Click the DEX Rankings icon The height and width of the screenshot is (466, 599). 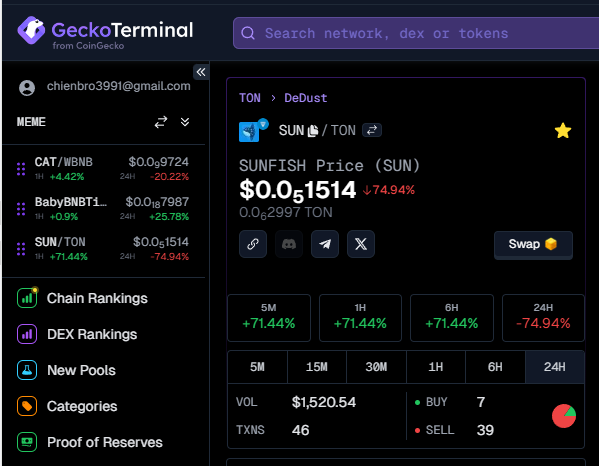click(27, 334)
